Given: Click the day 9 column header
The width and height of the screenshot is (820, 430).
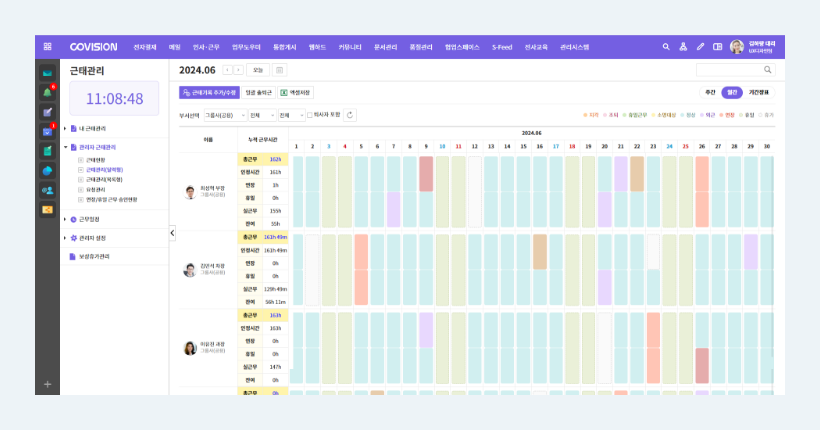Looking at the screenshot, I should point(426,146).
